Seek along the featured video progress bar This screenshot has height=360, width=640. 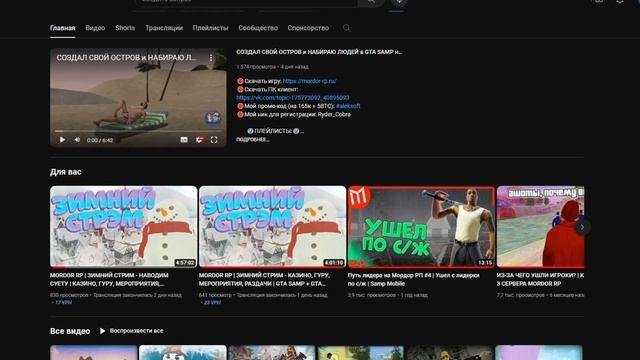pos(138,131)
